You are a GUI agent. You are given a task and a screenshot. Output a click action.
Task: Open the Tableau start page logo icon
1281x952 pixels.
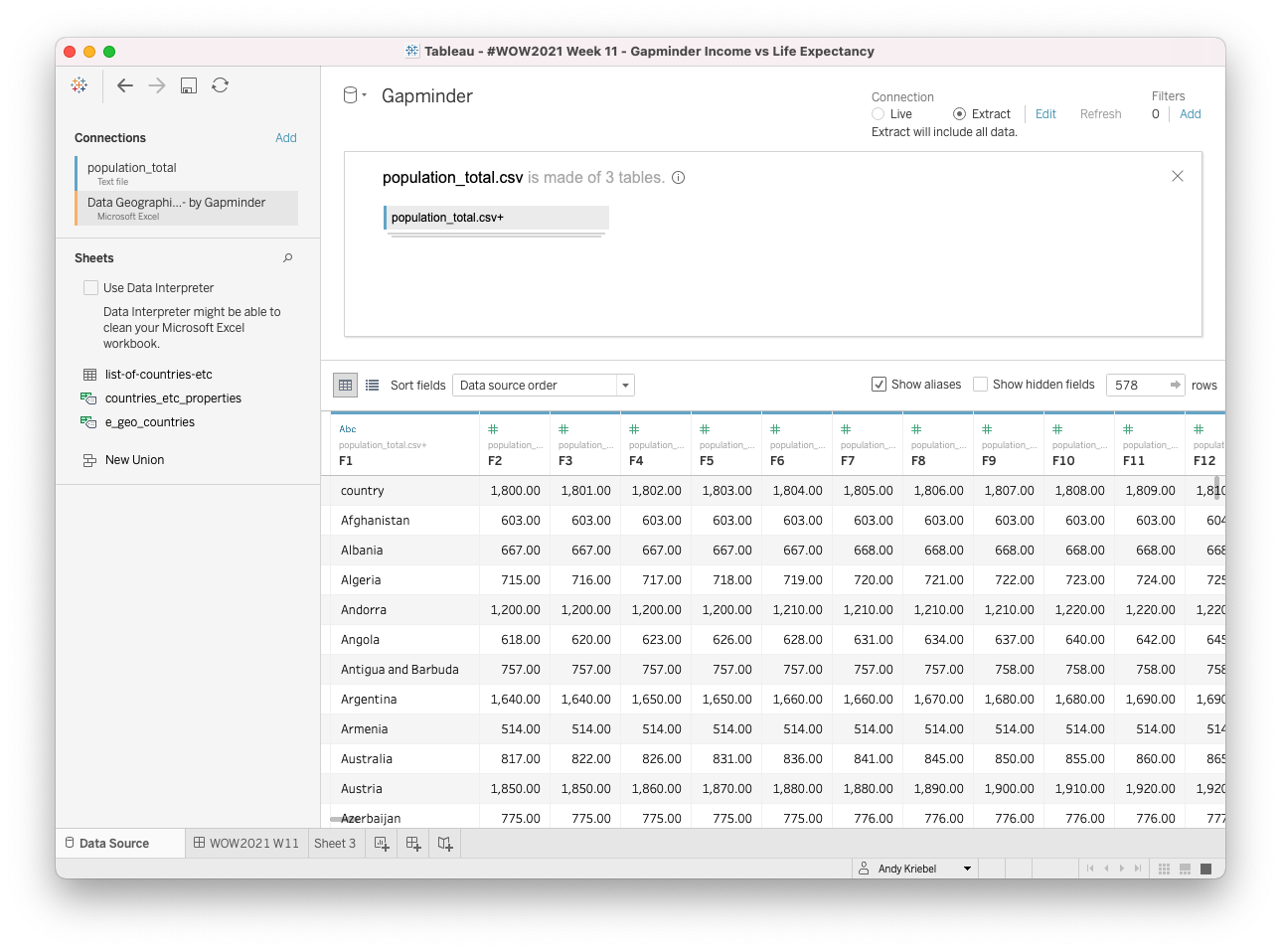click(x=80, y=85)
